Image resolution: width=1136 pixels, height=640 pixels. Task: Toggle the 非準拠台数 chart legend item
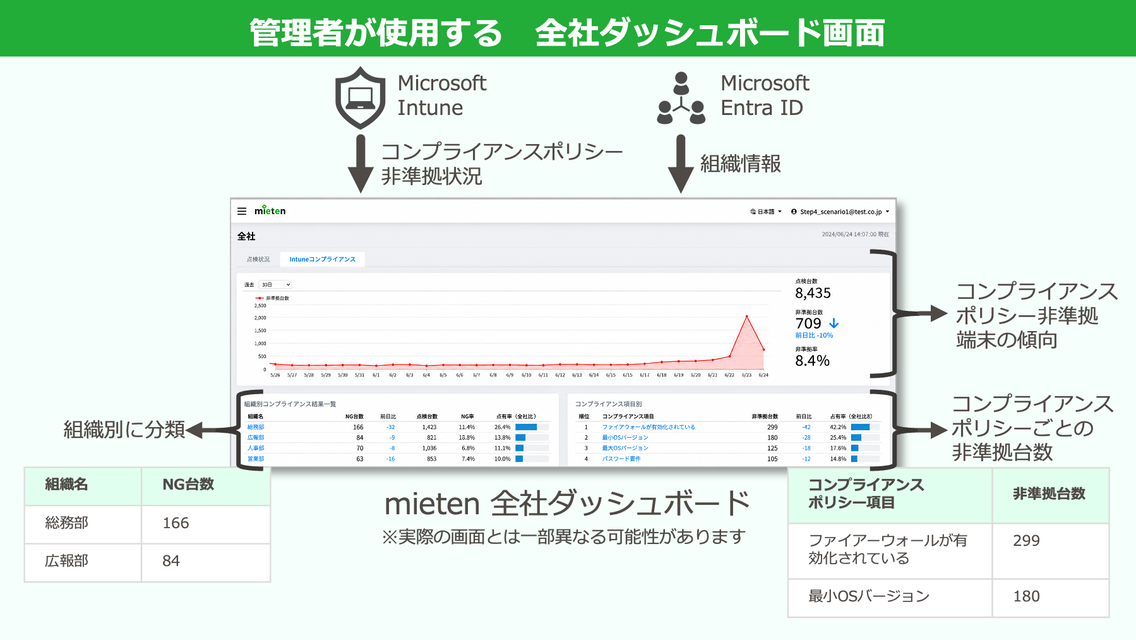coord(272,298)
